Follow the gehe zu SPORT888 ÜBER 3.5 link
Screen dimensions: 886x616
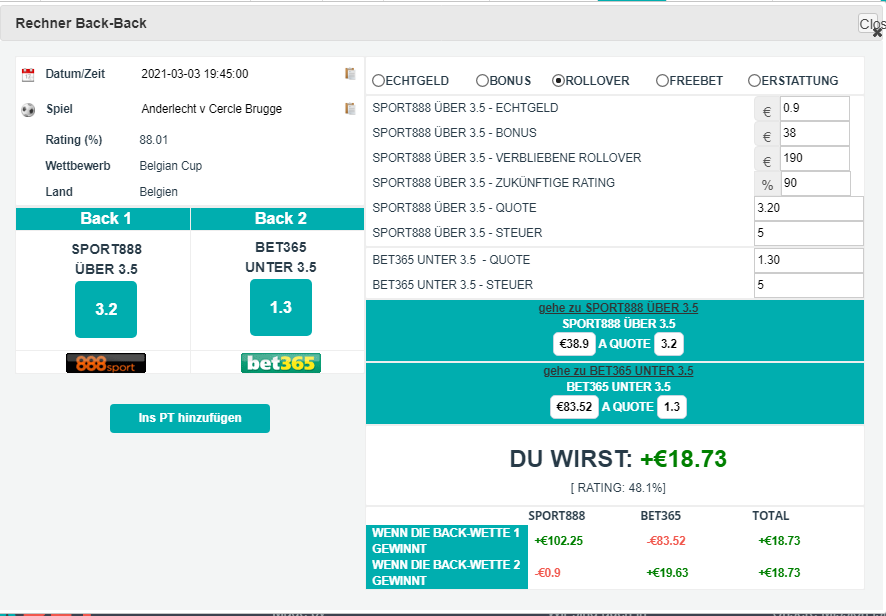pos(618,308)
